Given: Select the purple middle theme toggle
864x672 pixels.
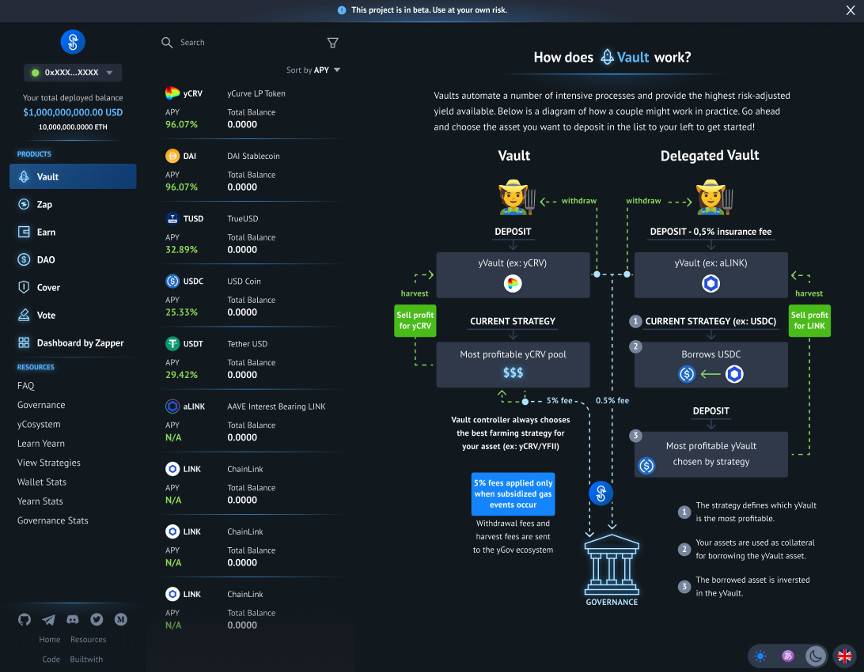Looking at the screenshot, I should click(x=788, y=656).
